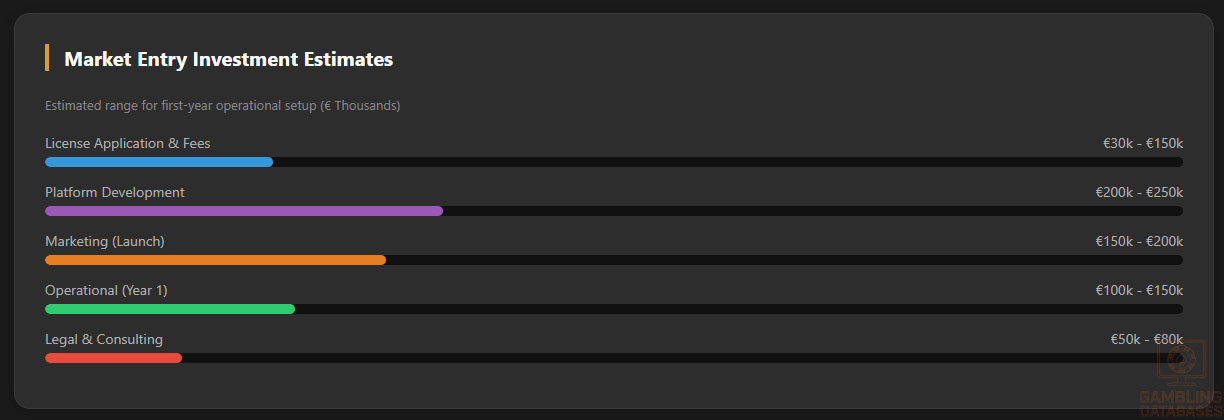Click the €30k - €150k value
Viewport: 1224px width, 420px height.
point(1143,143)
